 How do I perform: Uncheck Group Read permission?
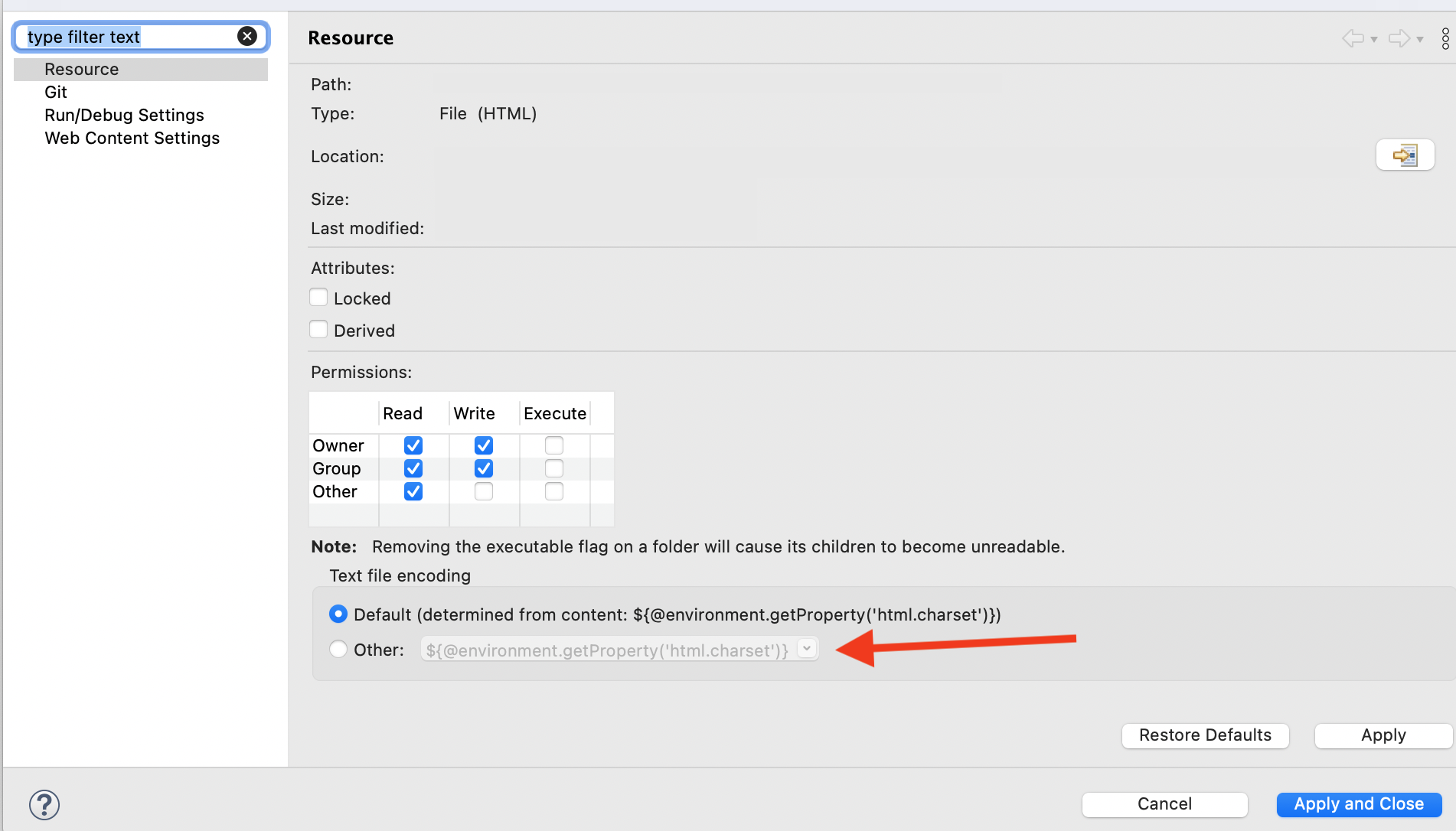pos(413,468)
